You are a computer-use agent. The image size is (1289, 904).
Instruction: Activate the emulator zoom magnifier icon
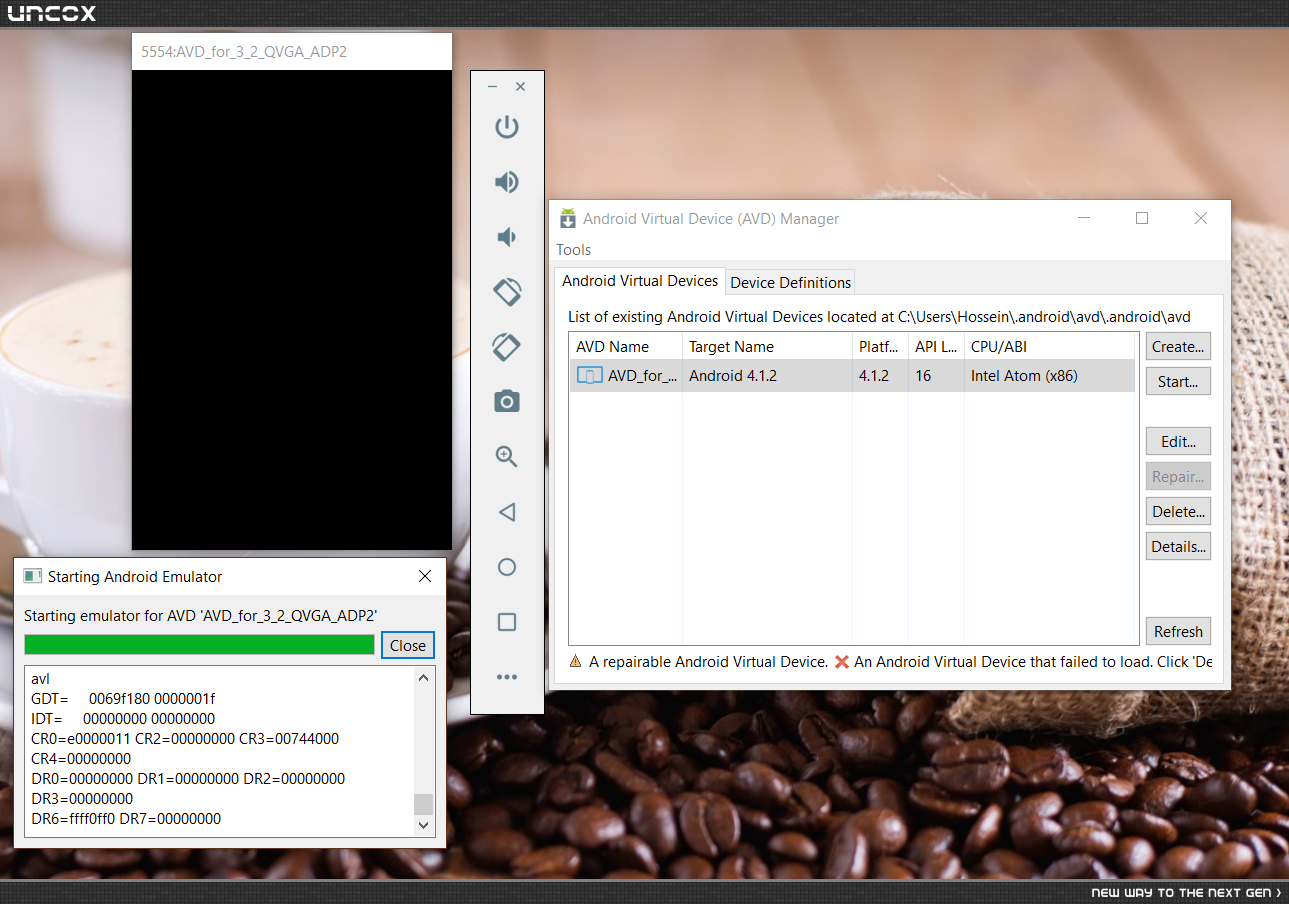(x=507, y=457)
